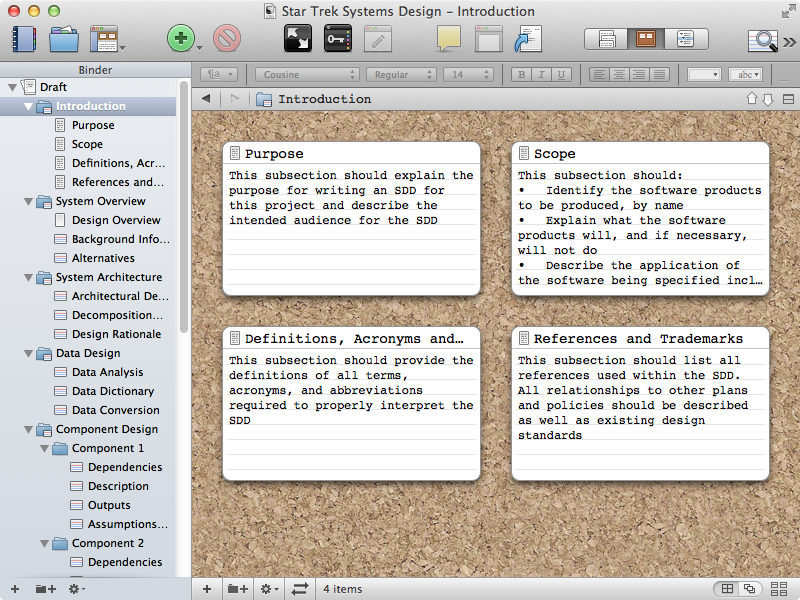
Task: Select the Scope index card
Action: click(x=640, y=219)
